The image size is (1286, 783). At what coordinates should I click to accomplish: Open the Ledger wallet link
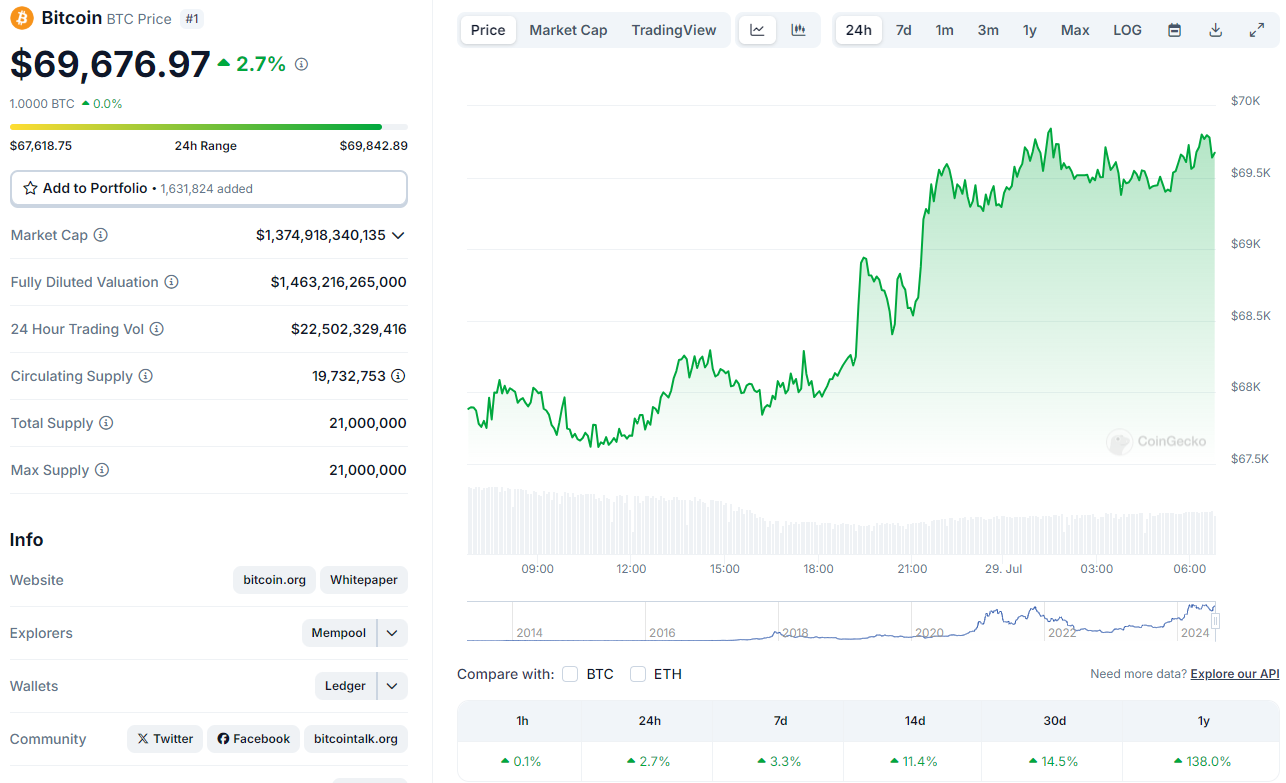tap(345, 686)
